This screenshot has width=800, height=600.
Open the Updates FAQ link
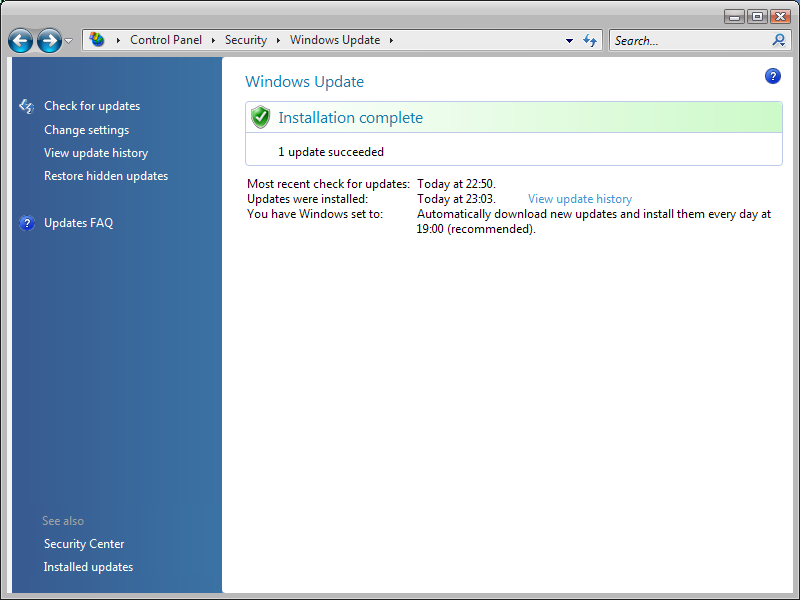coord(79,222)
